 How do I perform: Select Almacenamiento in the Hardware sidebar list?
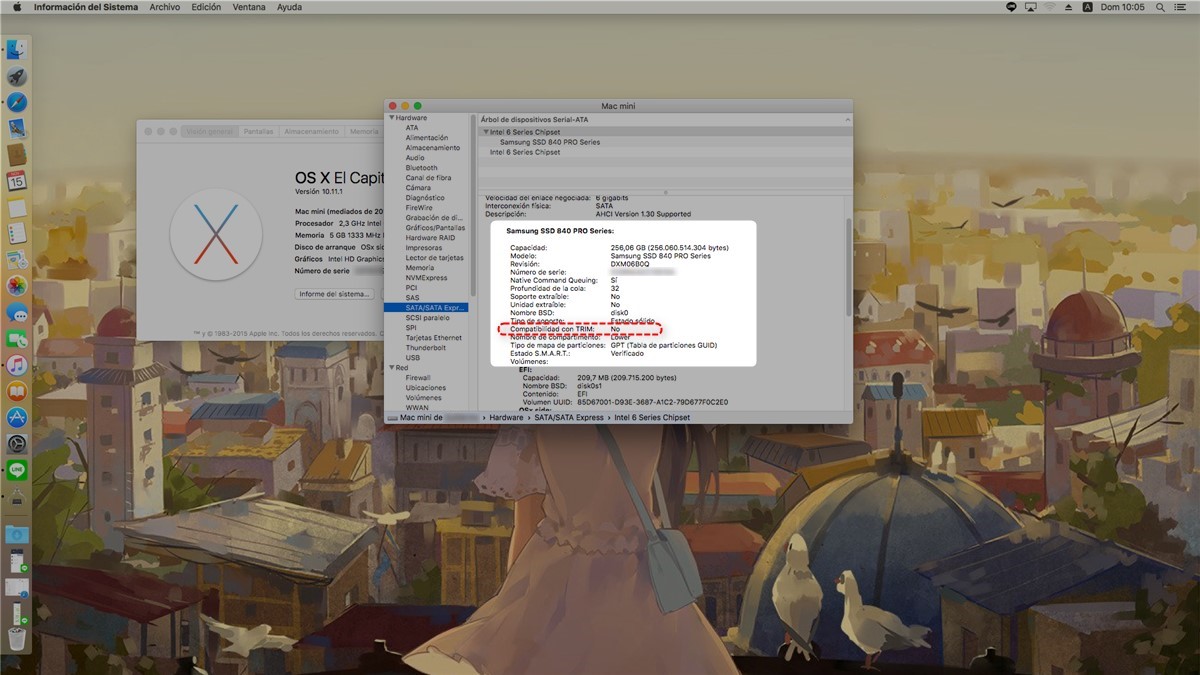433,148
